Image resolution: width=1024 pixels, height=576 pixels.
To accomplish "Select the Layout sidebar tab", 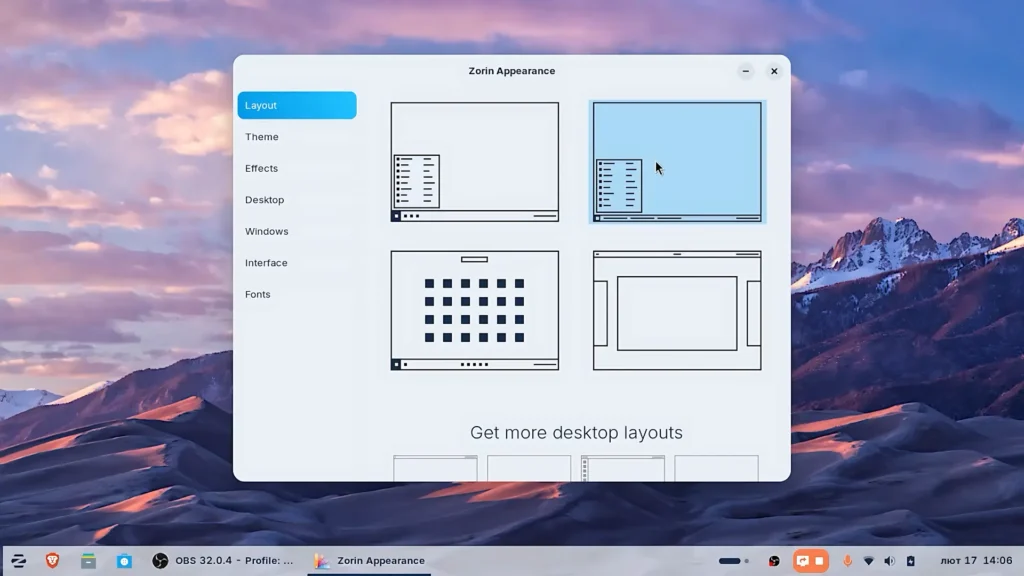I will click(297, 105).
